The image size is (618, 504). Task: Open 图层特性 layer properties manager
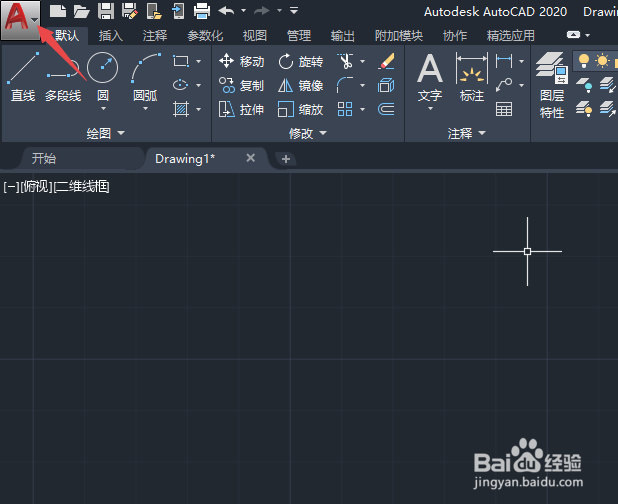point(552,85)
